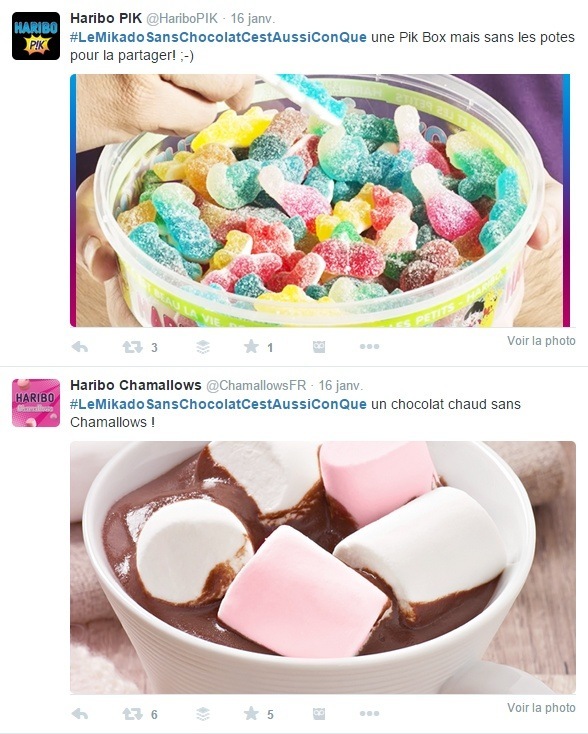The image size is (588, 734).
Task: Open the Haribo PIK profile avatar
Action: coord(36,36)
